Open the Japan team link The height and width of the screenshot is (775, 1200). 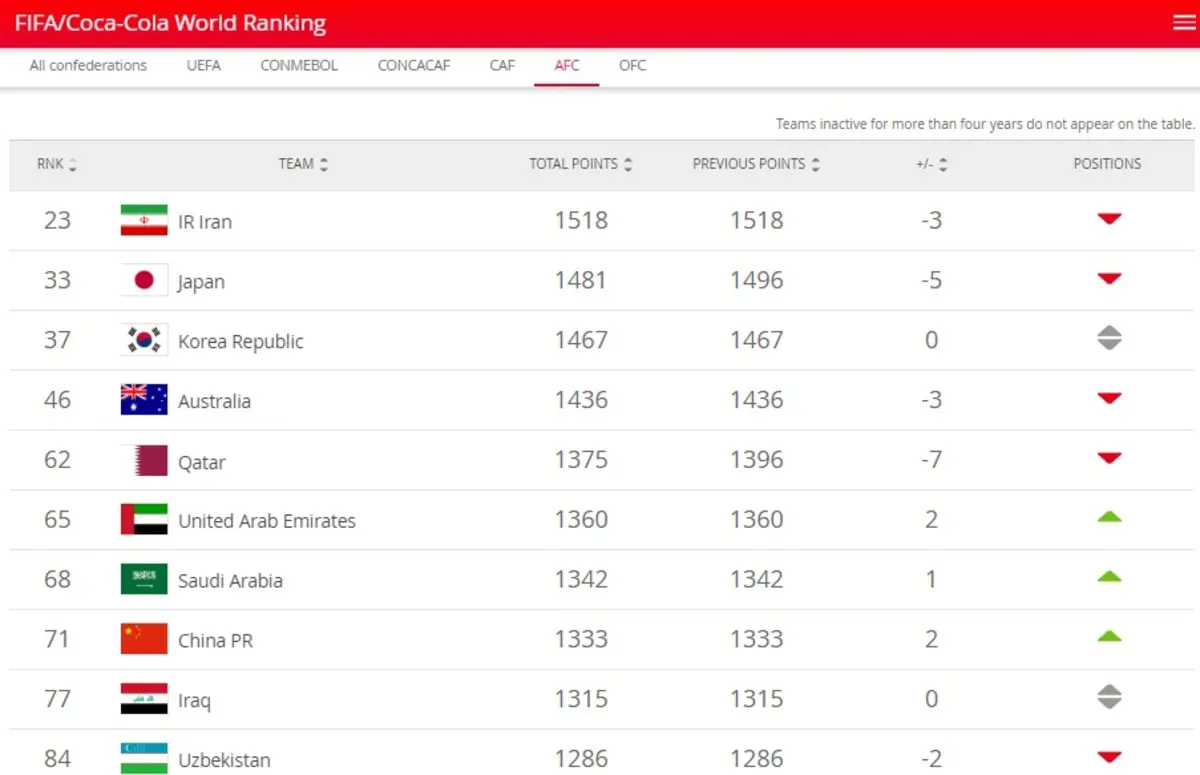201,282
